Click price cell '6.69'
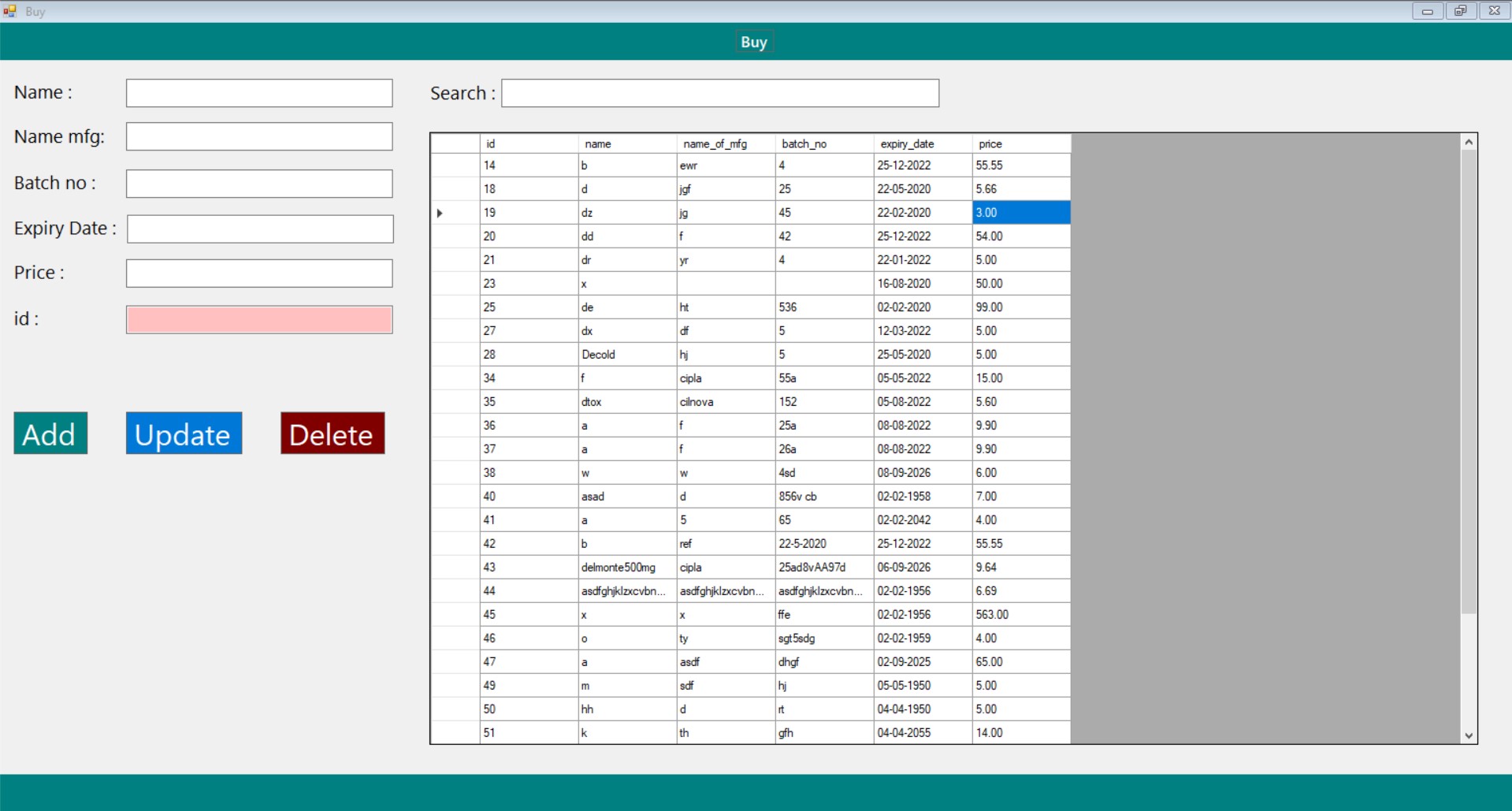This screenshot has height=811, width=1512. coord(1021,591)
